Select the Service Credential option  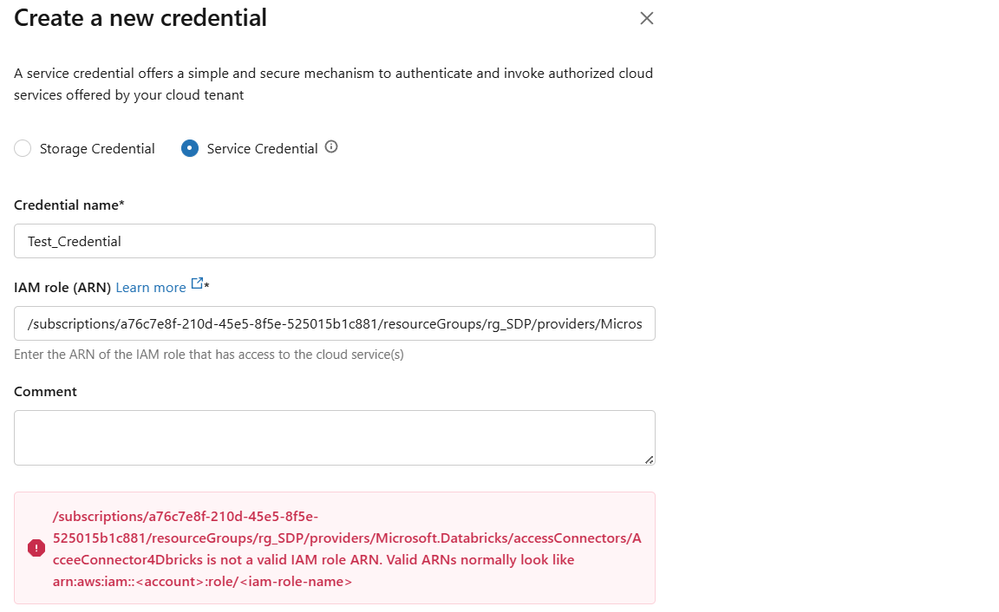click(189, 147)
